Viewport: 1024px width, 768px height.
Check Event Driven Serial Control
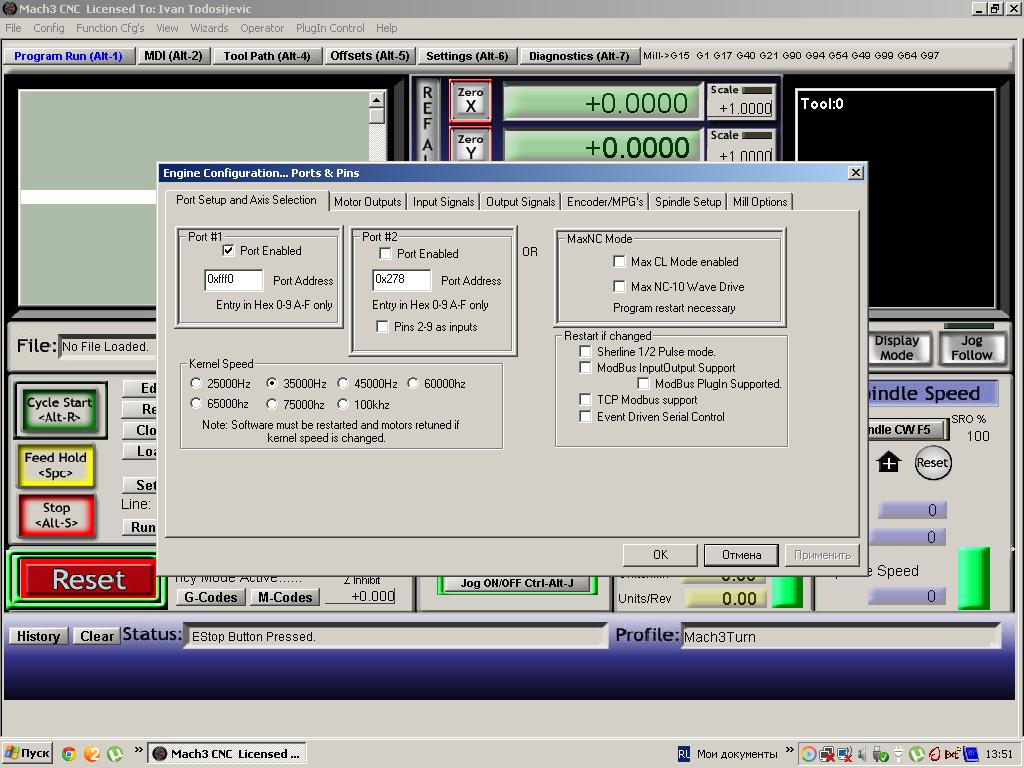tap(586, 416)
